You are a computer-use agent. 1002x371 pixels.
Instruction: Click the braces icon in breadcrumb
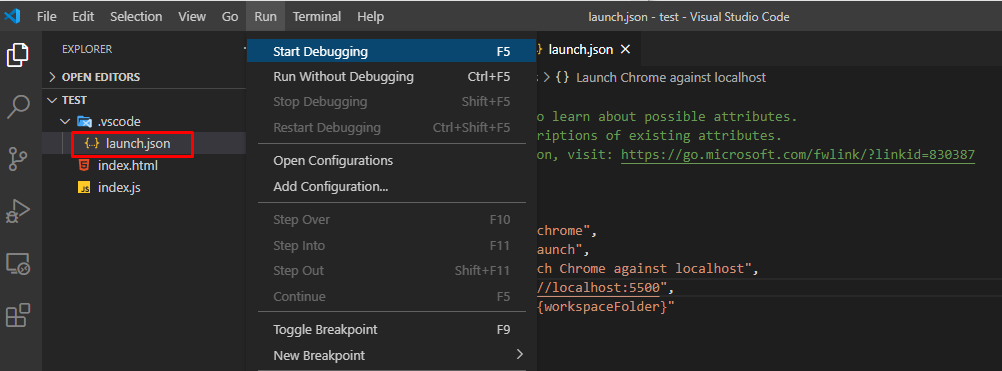pyautogui.click(x=562, y=78)
